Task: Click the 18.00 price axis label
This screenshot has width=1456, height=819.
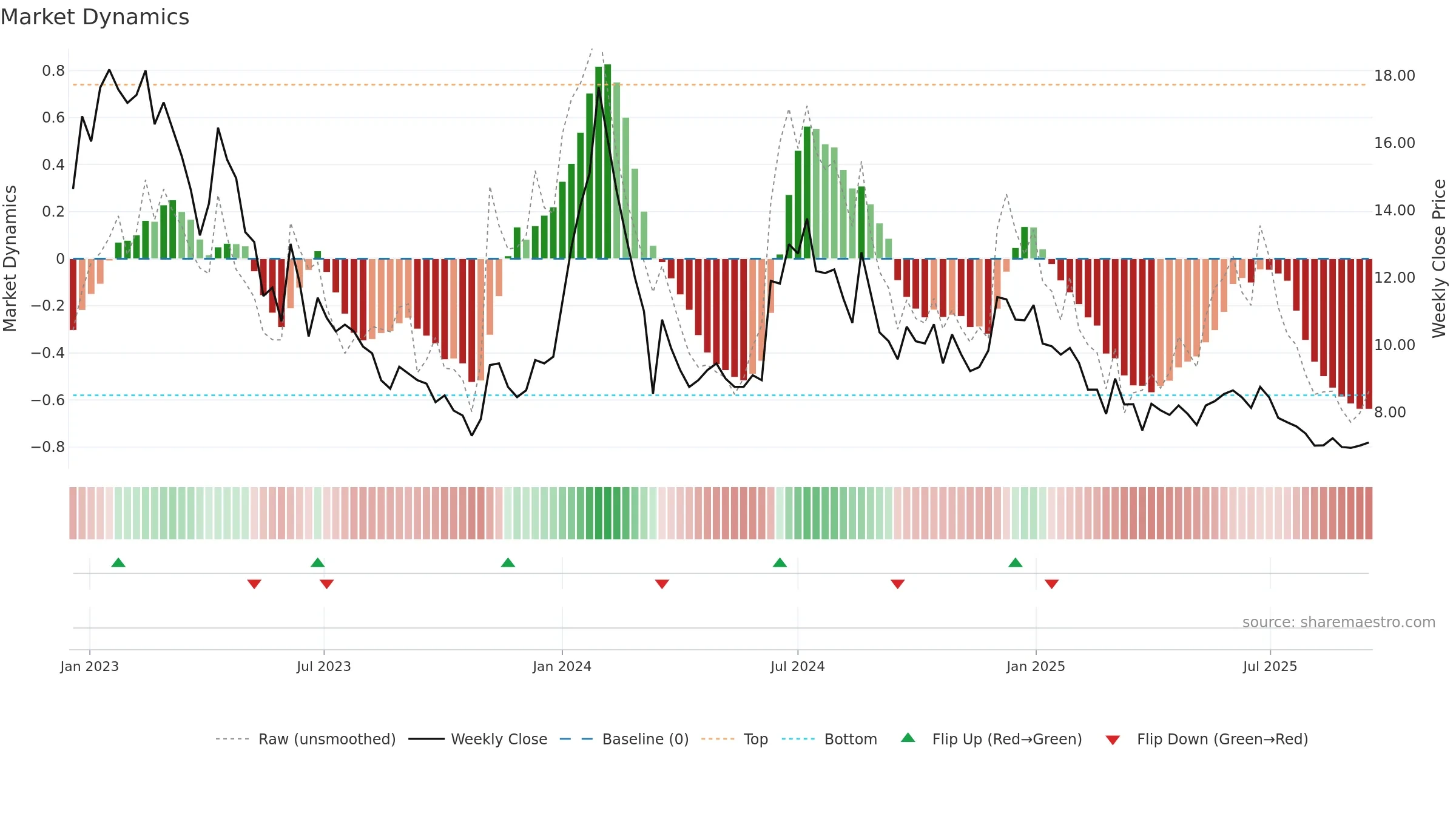Action: 1394,76
